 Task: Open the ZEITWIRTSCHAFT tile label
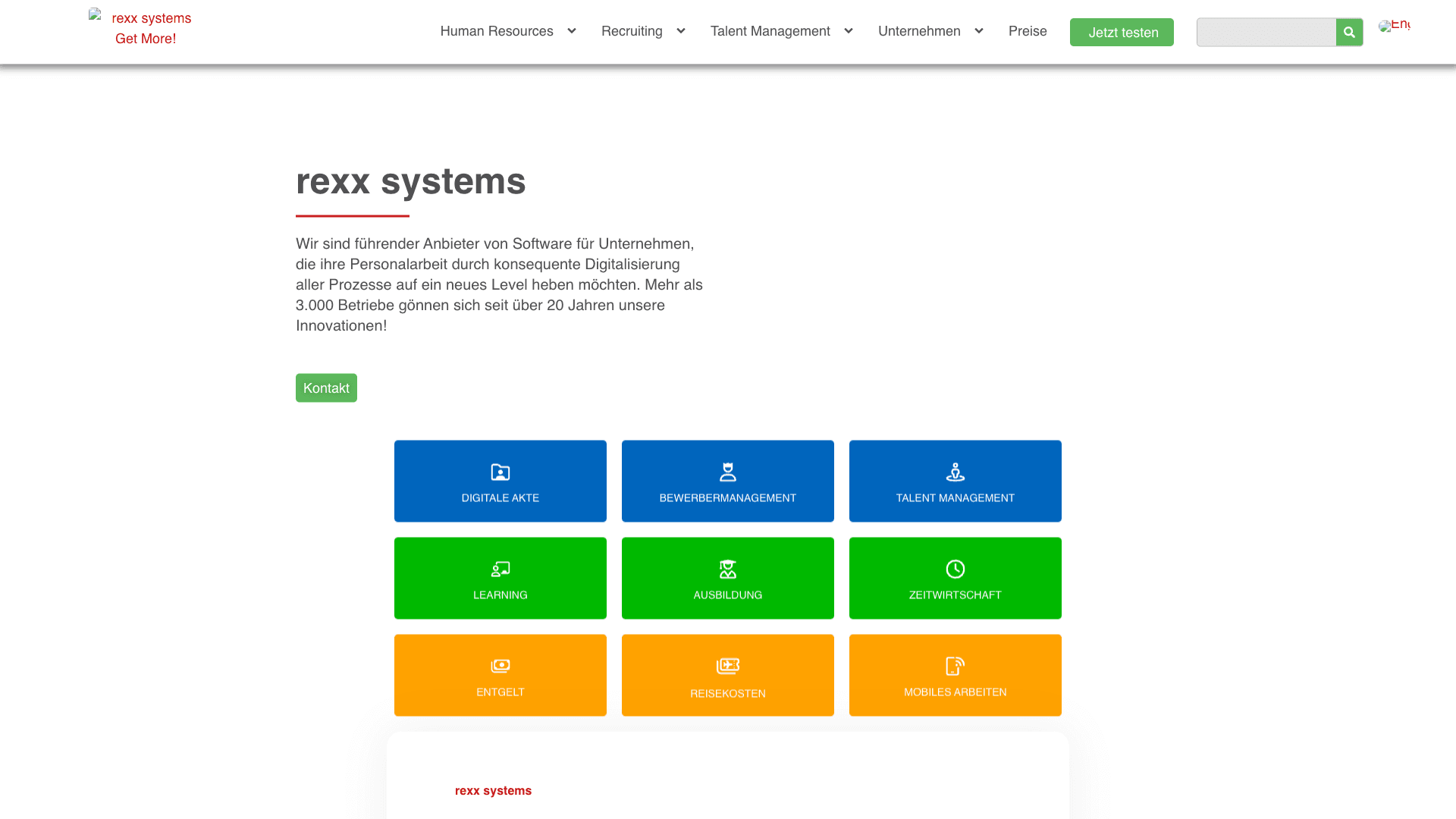[x=955, y=595]
